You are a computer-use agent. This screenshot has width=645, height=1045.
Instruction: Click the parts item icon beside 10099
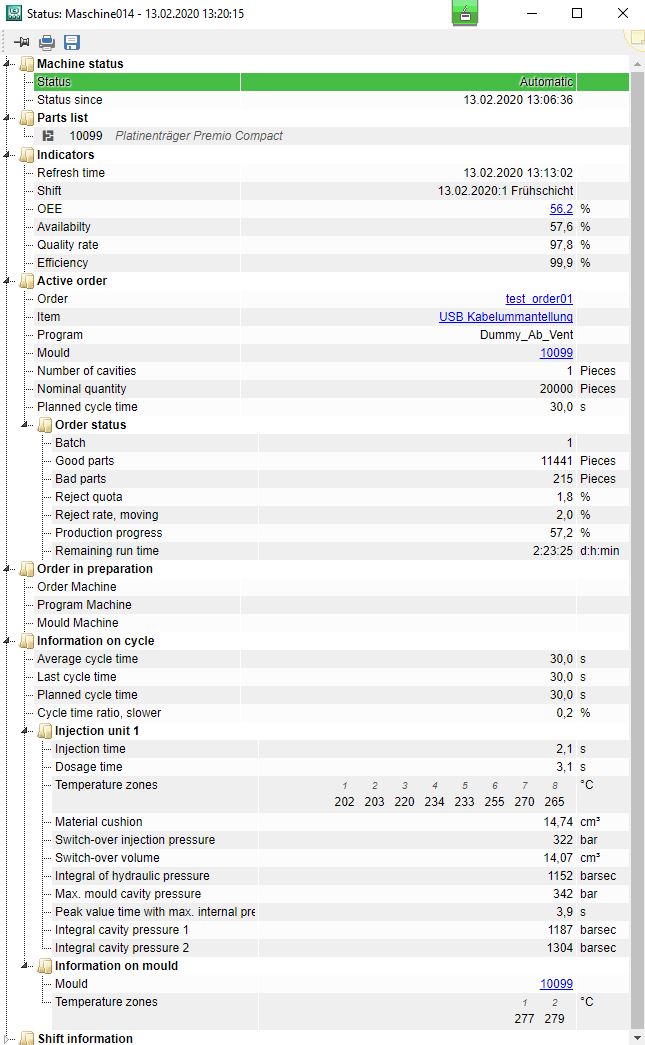pyautogui.click(x=48, y=136)
